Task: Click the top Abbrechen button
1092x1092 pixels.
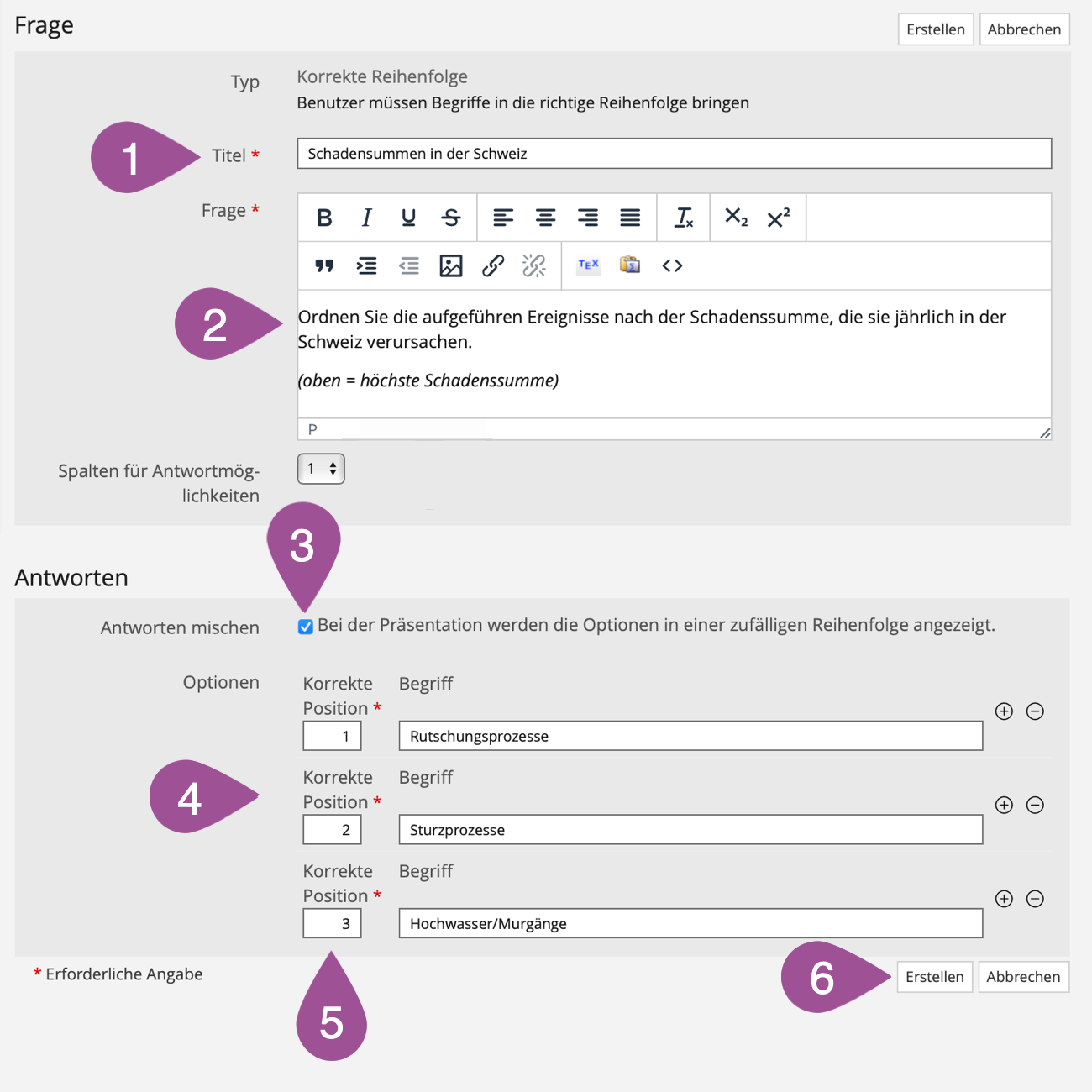Action: pyautogui.click(x=1024, y=29)
